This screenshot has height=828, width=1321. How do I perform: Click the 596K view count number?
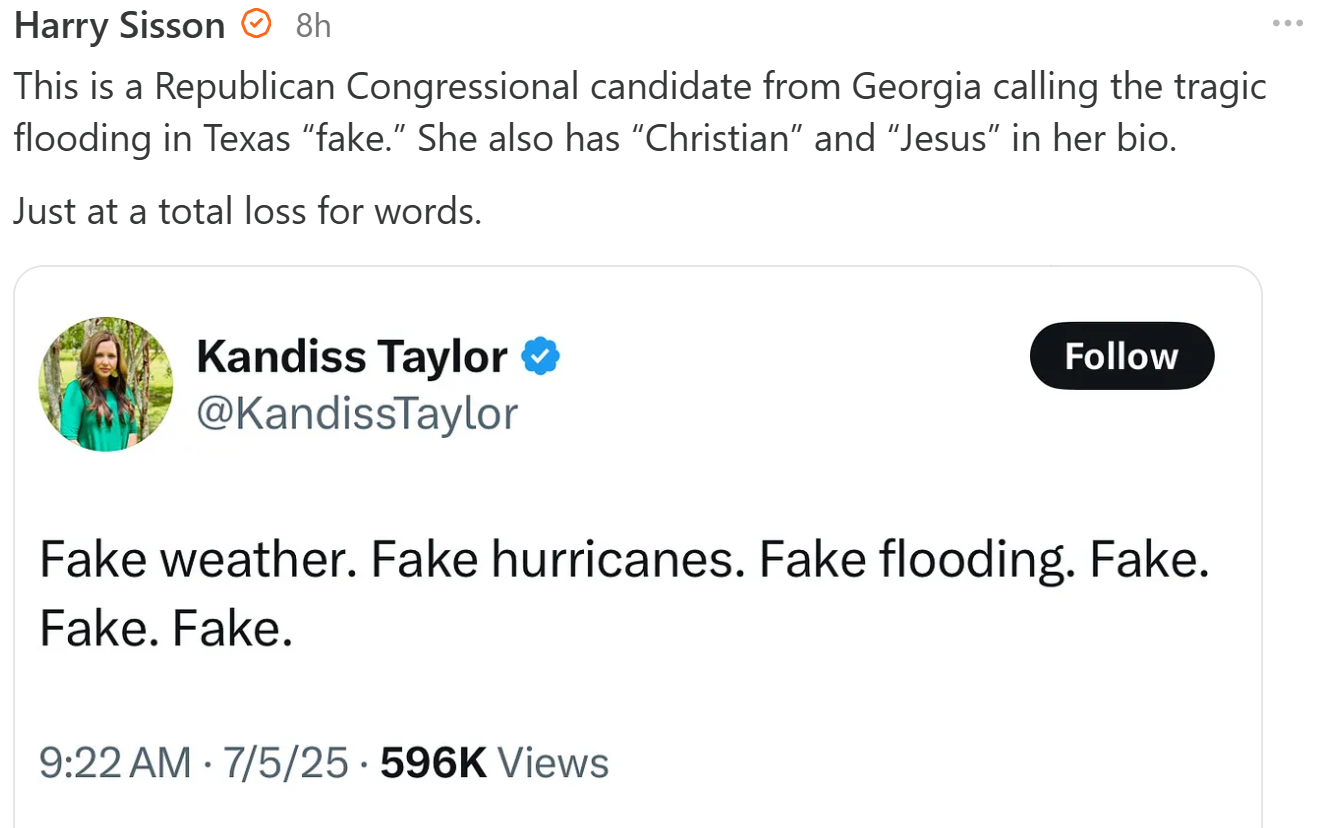pyautogui.click(x=433, y=763)
